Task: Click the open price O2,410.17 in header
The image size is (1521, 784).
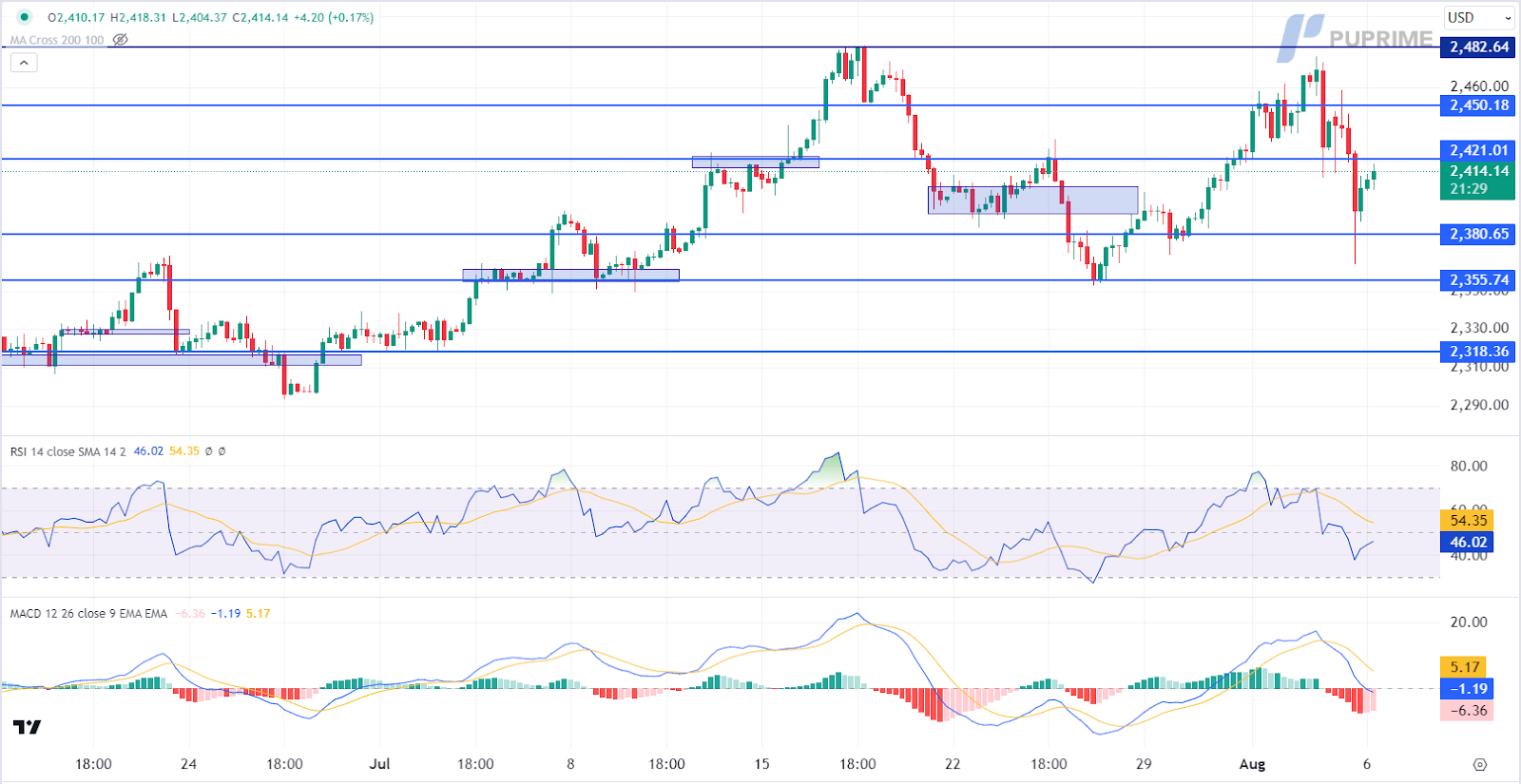Action: pyautogui.click(x=76, y=17)
